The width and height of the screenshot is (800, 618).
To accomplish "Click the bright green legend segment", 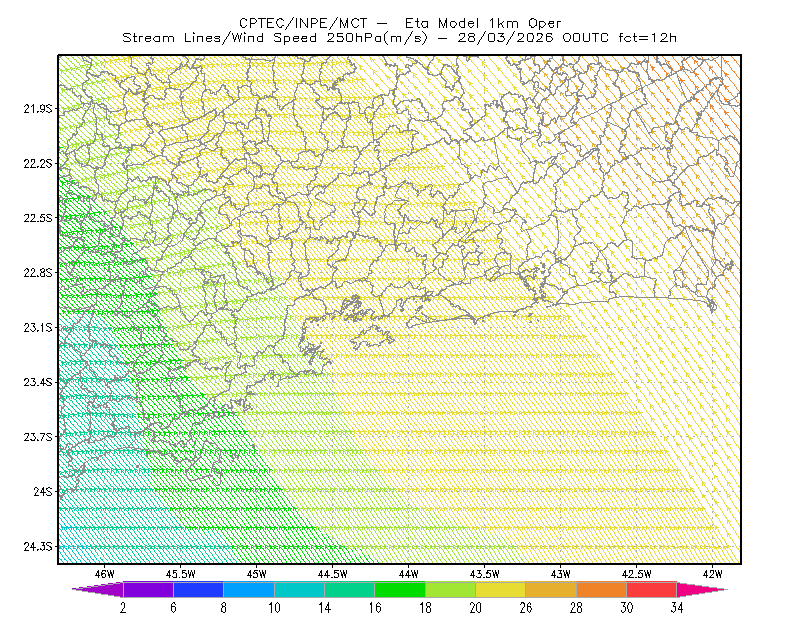I will click(x=399, y=589).
